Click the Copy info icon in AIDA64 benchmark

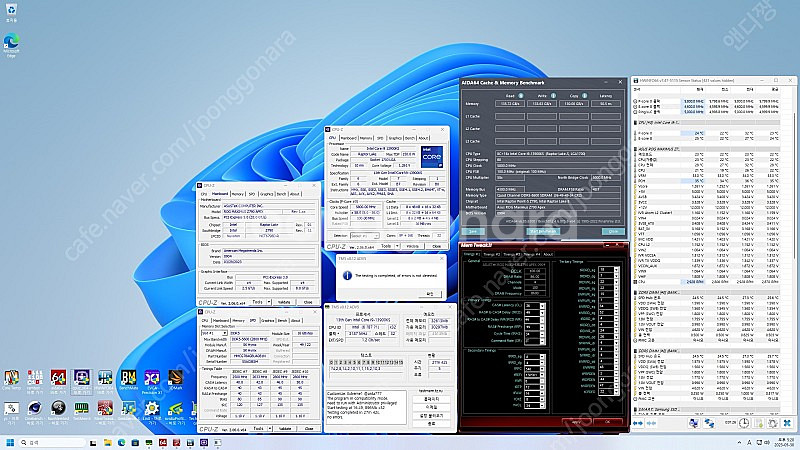[x=584, y=95]
